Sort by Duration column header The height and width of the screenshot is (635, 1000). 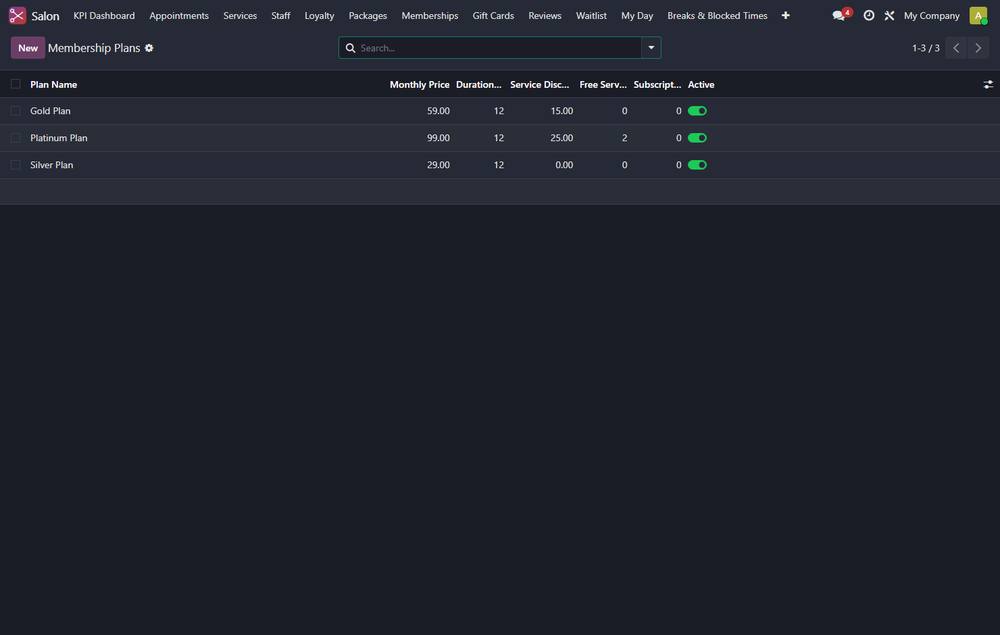478,84
